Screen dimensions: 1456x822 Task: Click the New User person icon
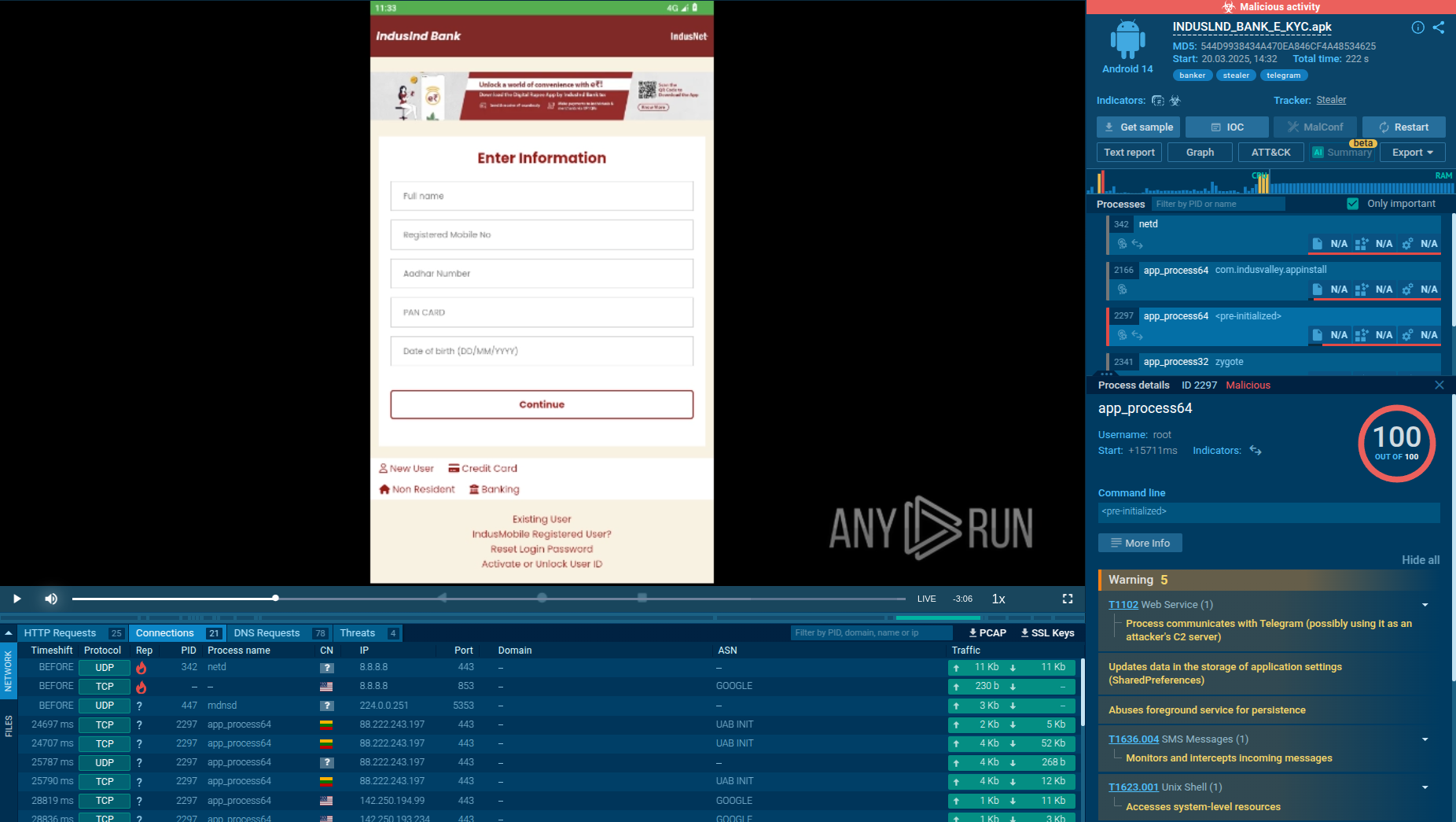[384, 468]
